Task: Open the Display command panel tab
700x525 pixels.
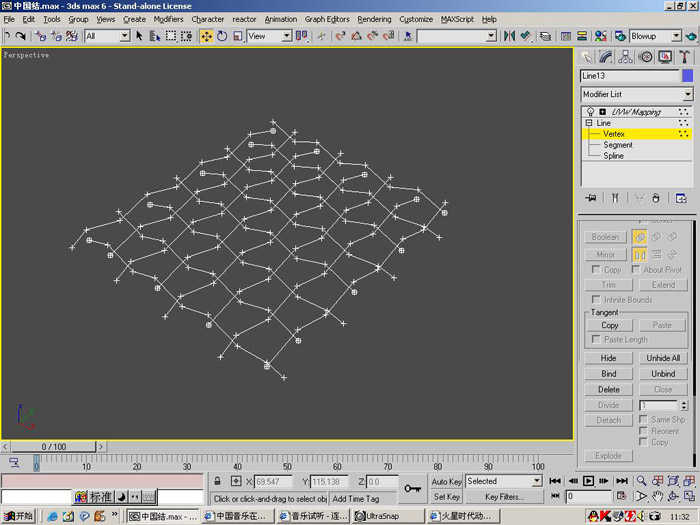Action: coord(665,57)
